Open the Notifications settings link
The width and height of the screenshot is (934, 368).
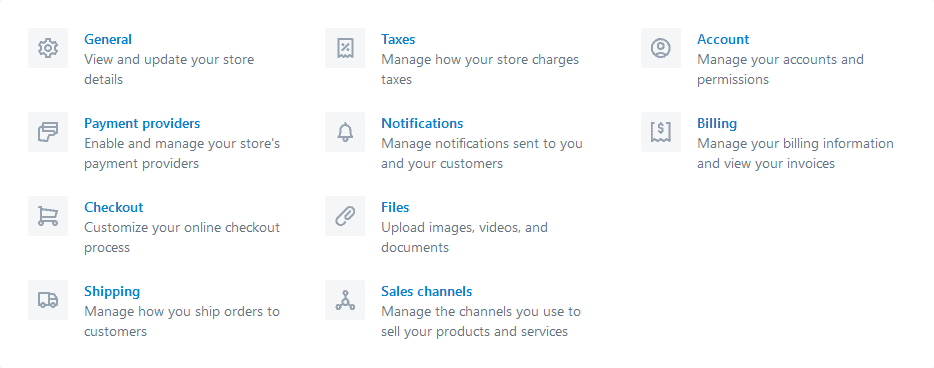coord(422,123)
